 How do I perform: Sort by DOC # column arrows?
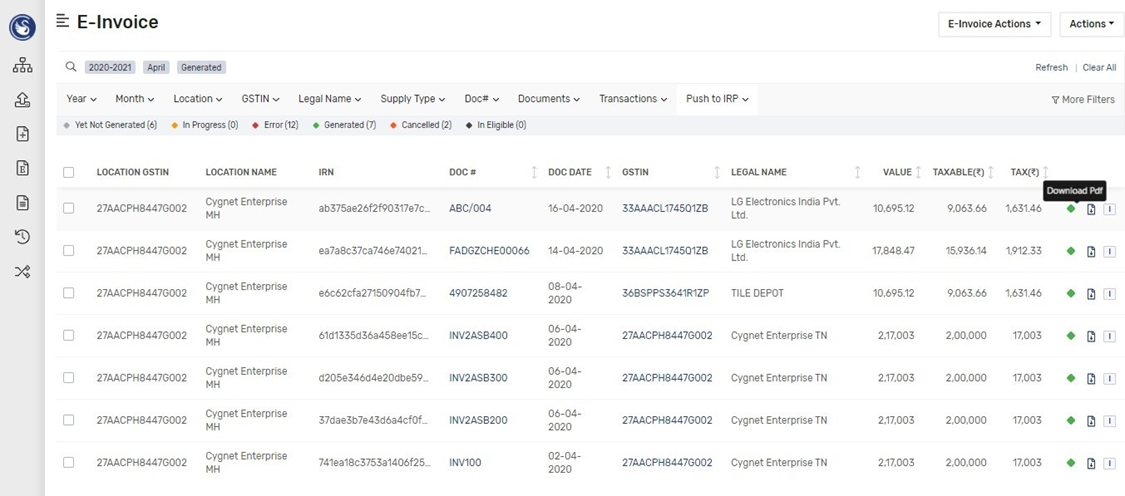(533, 172)
